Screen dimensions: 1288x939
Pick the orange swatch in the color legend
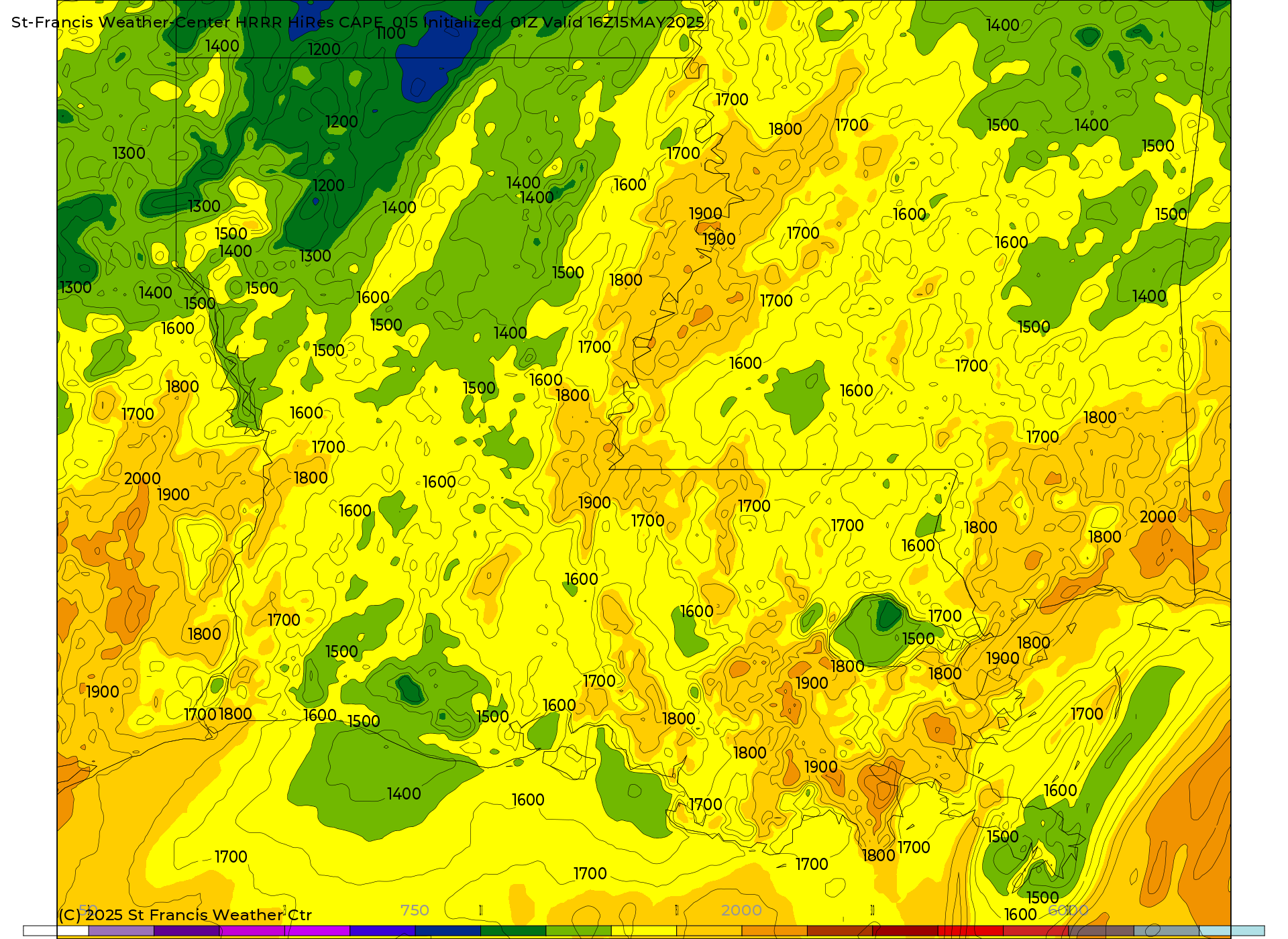774,931
